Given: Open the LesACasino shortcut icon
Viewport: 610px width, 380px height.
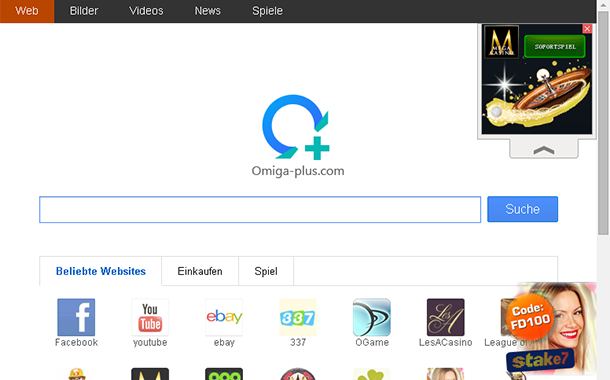Looking at the screenshot, I should point(445,317).
